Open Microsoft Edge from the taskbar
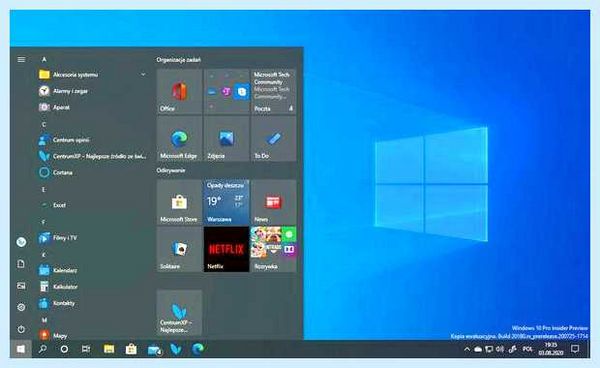This screenshot has width=600, height=368. 198,349
